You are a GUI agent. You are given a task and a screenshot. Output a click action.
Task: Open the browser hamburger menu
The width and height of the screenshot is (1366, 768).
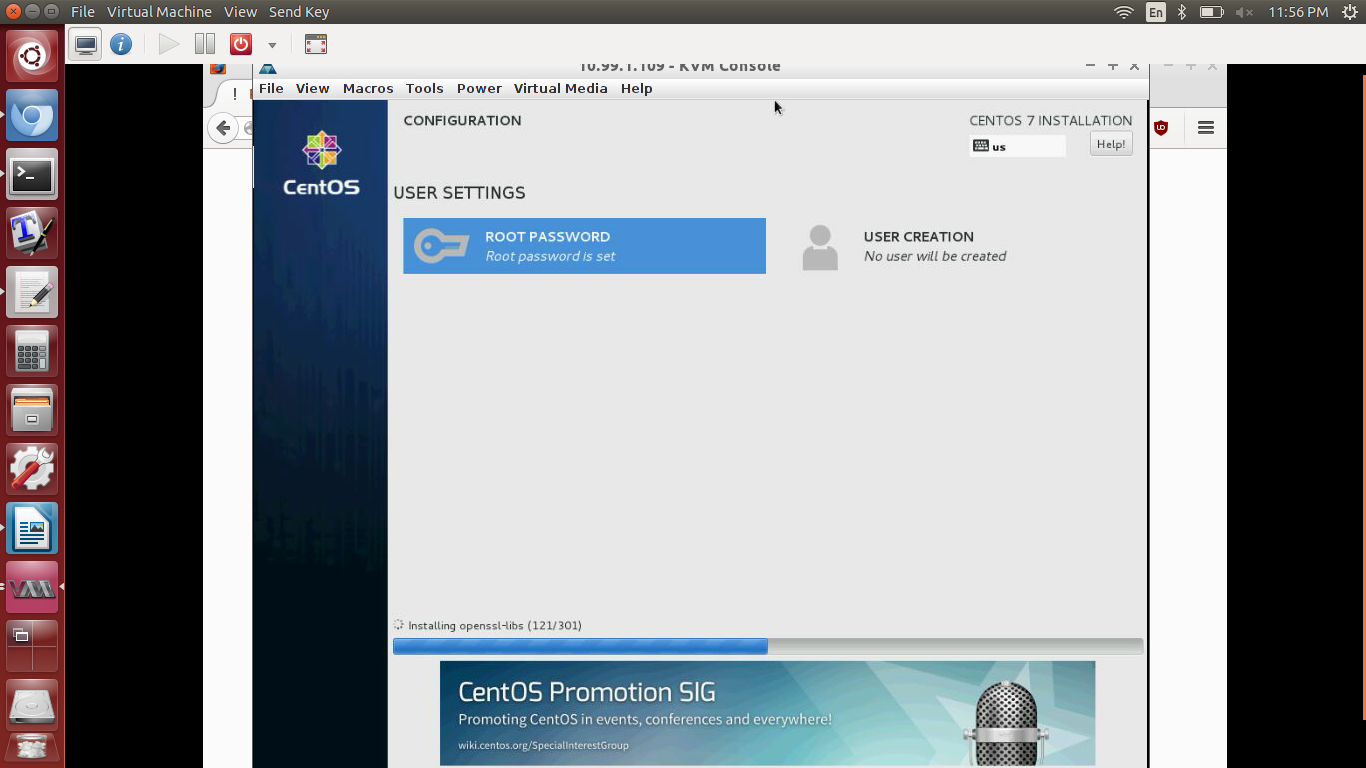click(1206, 128)
